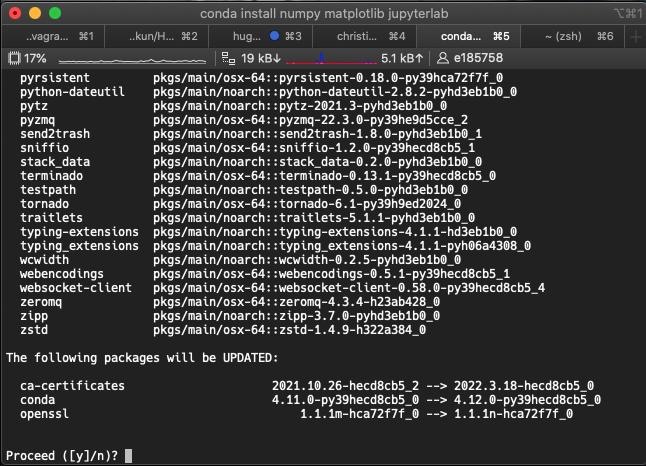Image resolution: width=646 pixels, height=466 pixels.
Task: Click at the Proceed ([y]/n)? prompt cursor
Action: click(x=129, y=456)
